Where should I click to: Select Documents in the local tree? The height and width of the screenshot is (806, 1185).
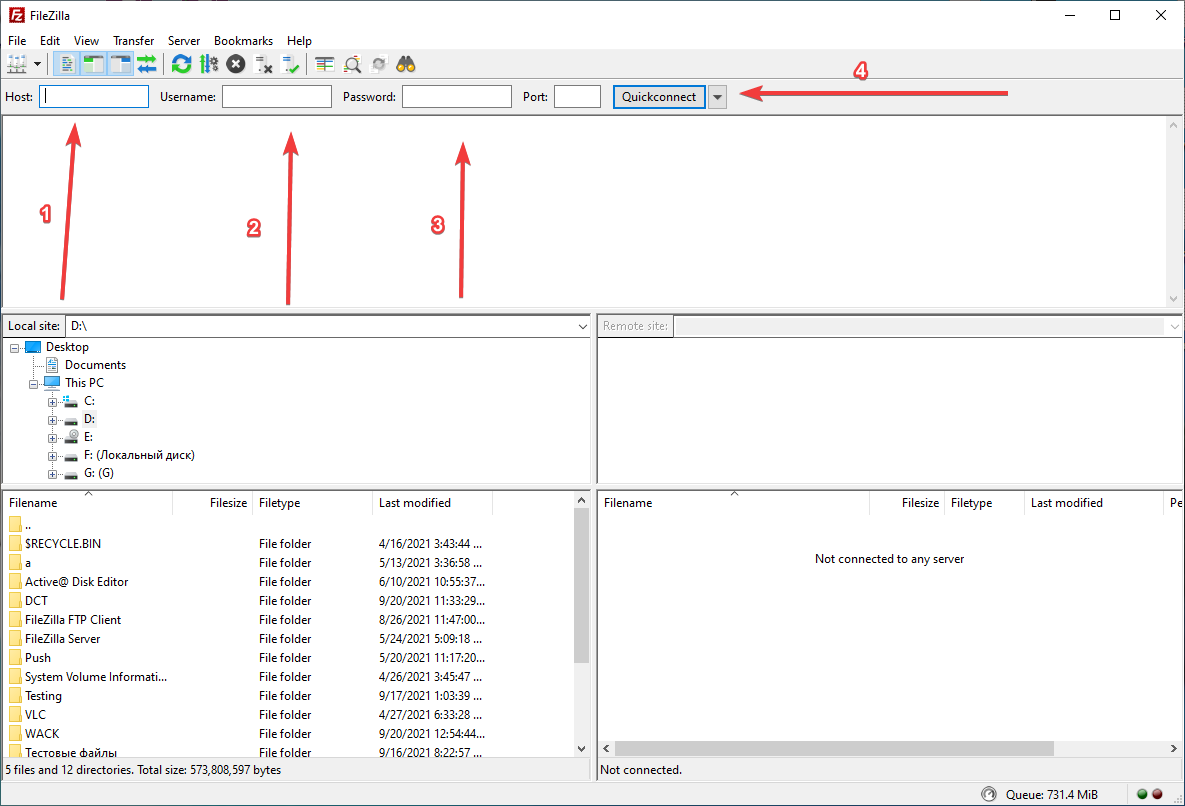[95, 365]
